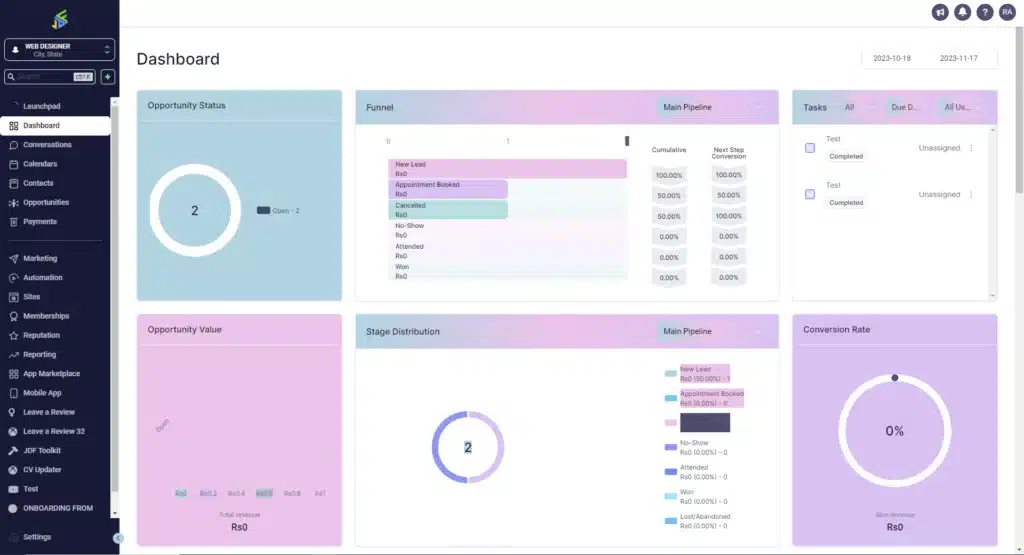Viewport: 1024px width, 555px height.
Task: Click the megaphone announcements icon
Action: pos(940,12)
